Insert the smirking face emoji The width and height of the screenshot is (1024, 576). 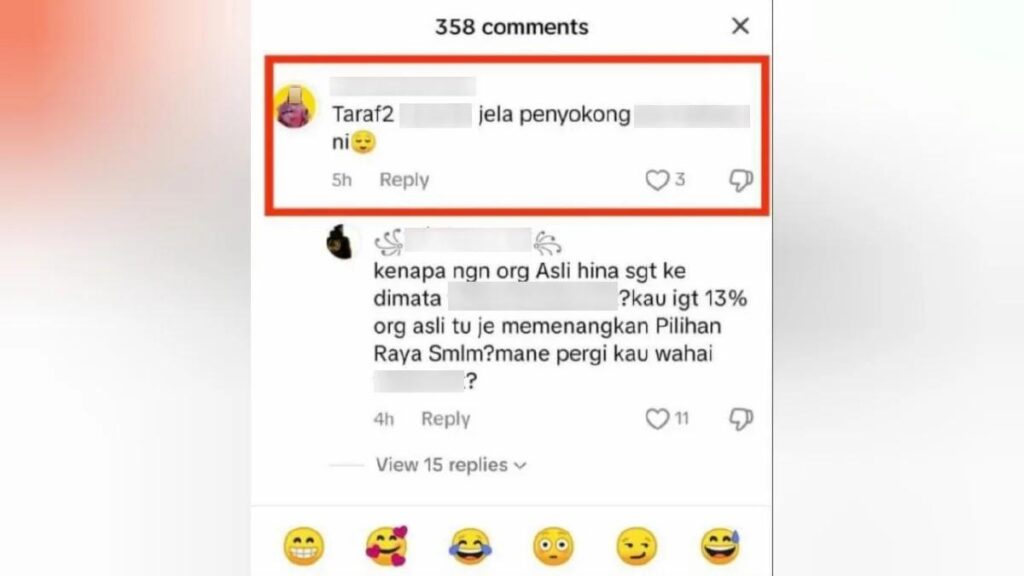[637, 546]
